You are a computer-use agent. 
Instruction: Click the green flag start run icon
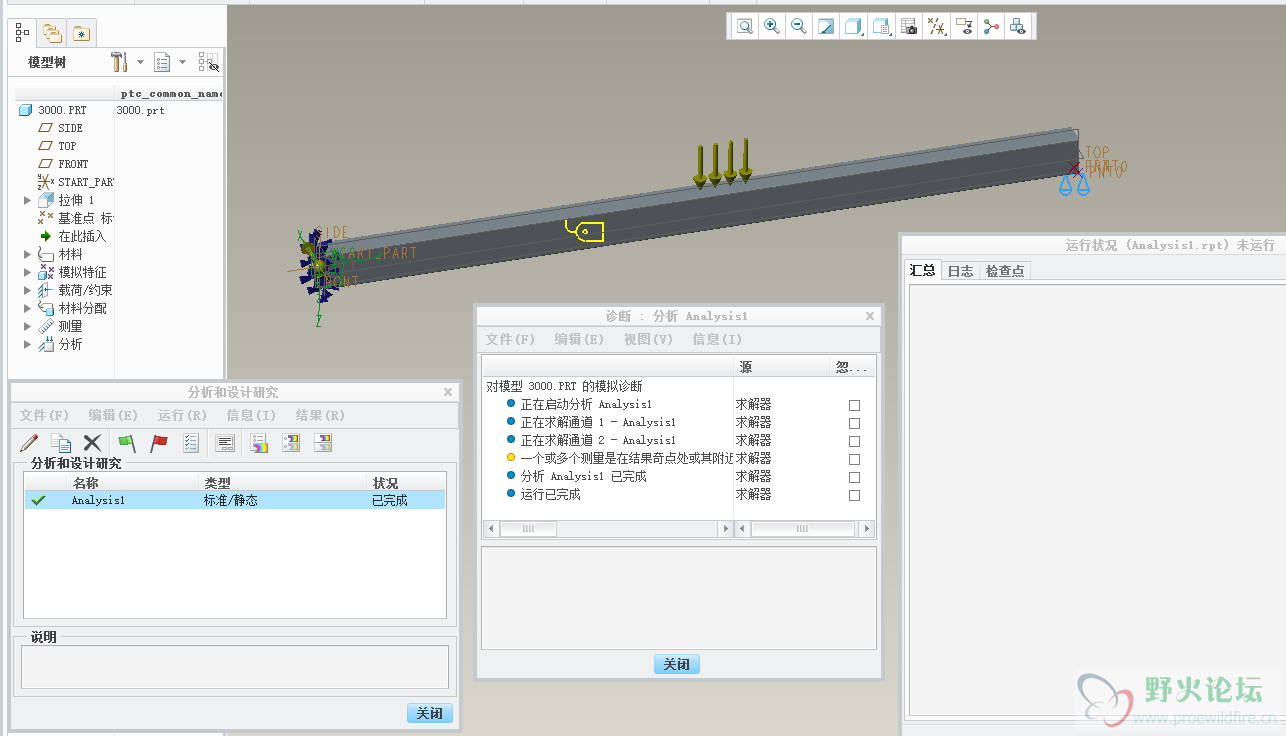127,442
